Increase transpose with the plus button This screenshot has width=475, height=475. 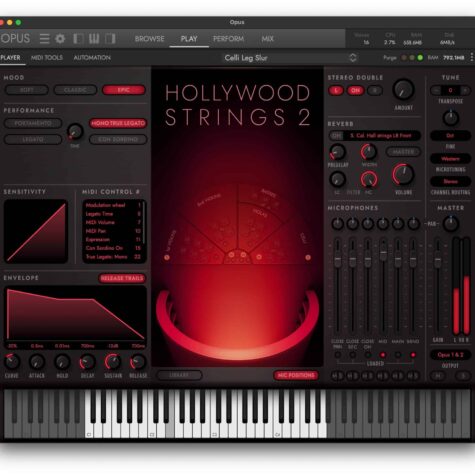[x=465, y=90]
